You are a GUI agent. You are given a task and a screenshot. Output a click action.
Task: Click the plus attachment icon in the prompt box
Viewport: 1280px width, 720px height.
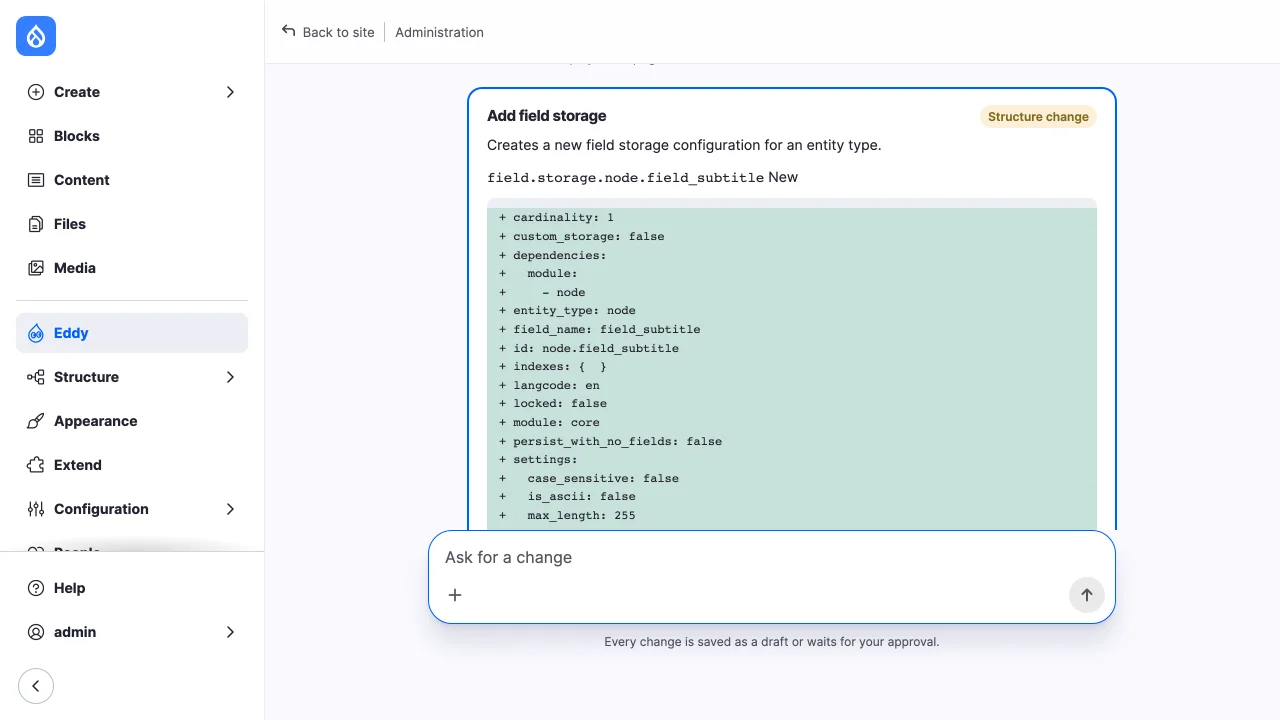pyautogui.click(x=455, y=595)
